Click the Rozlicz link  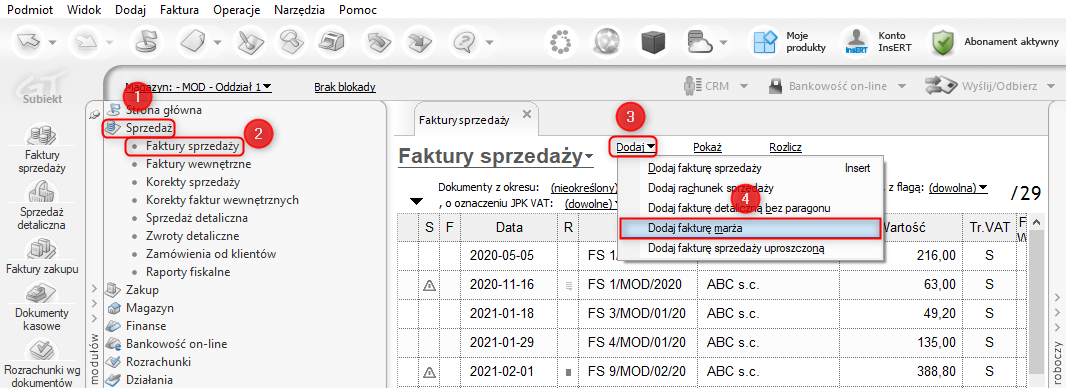coord(786,147)
